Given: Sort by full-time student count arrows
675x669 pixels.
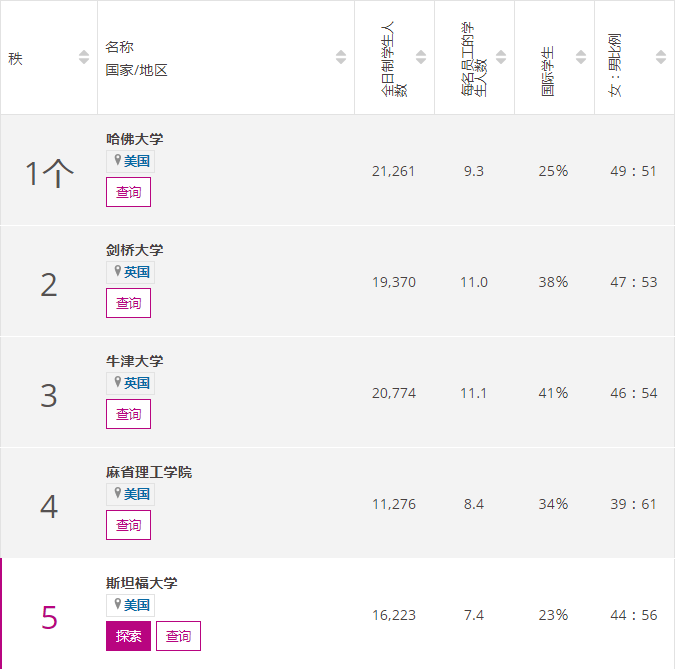Looking at the screenshot, I should click(421, 58).
